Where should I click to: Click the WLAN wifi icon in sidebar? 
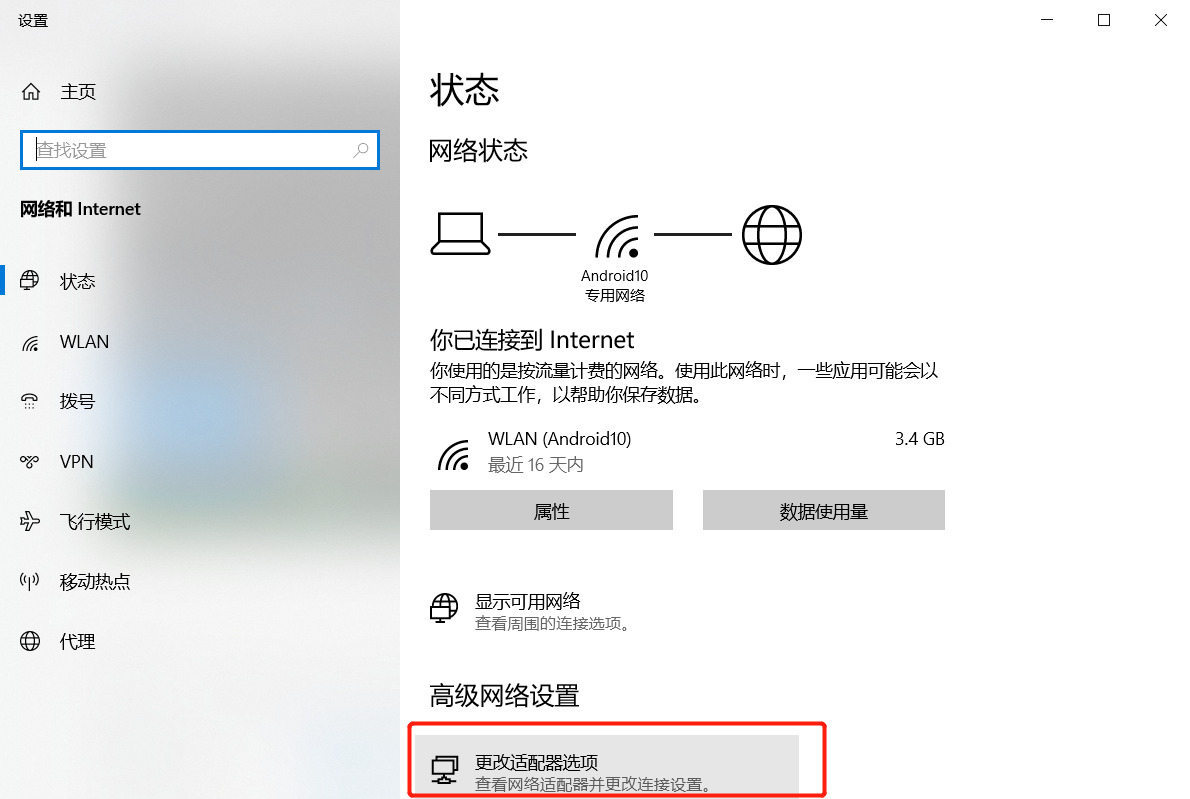click(30, 342)
